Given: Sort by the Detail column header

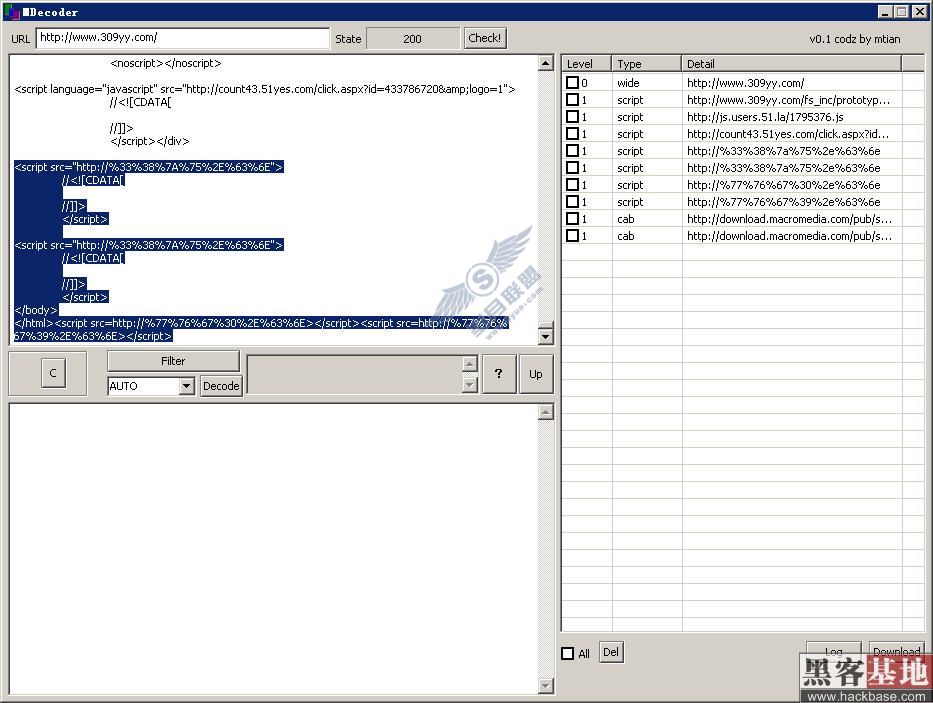Looking at the screenshot, I should (791, 64).
